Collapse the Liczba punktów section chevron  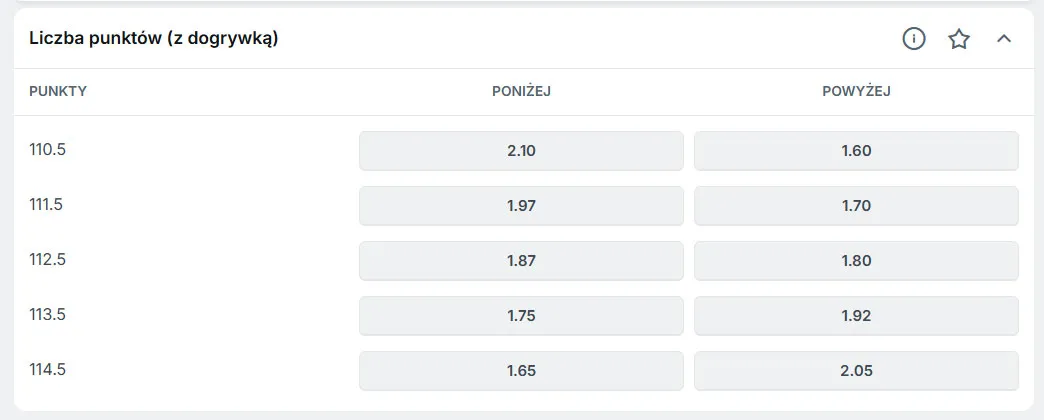click(1005, 39)
